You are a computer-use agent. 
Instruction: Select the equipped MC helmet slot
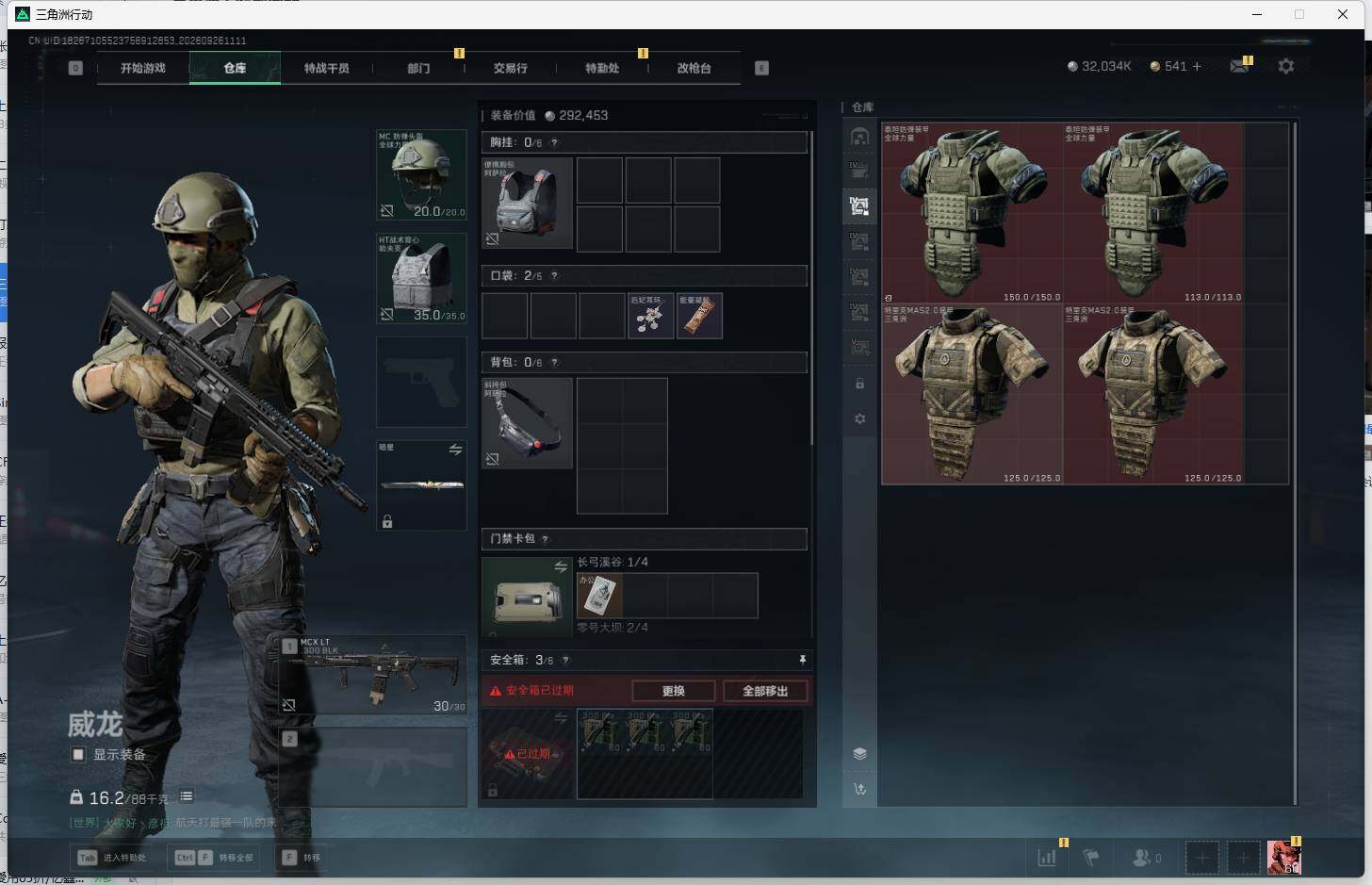click(421, 174)
